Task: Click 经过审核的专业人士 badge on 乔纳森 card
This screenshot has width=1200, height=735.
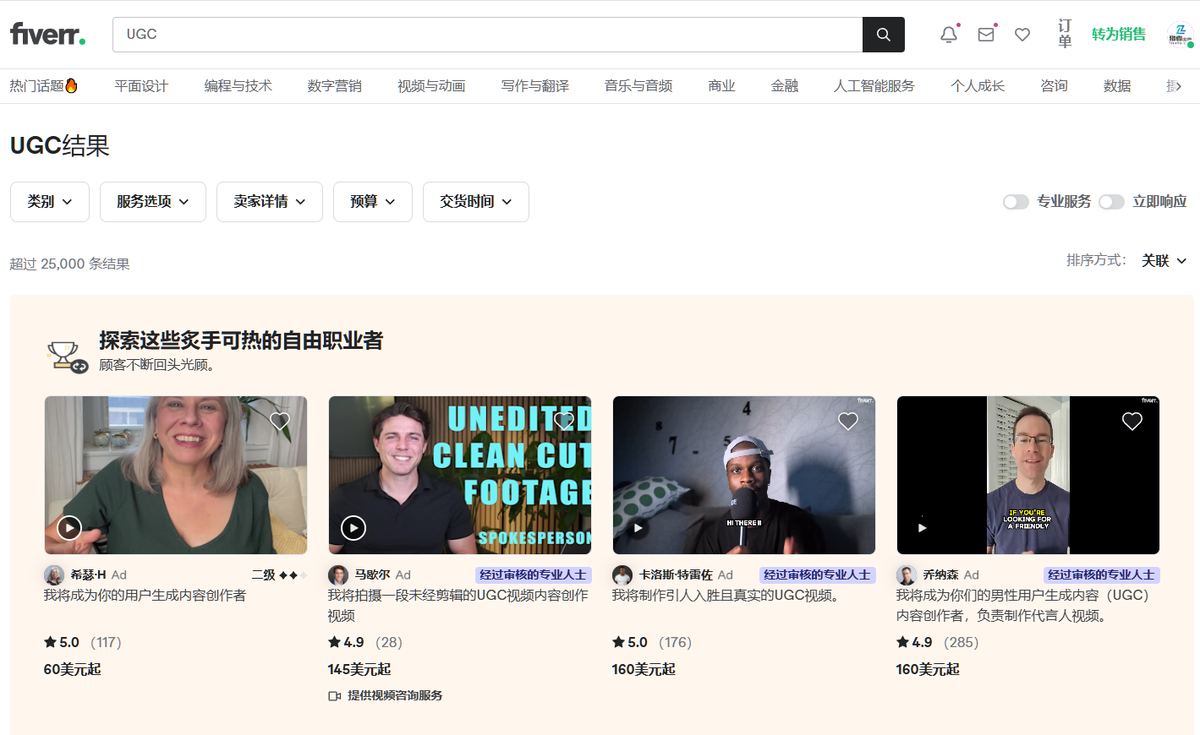Action: tap(1101, 575)
